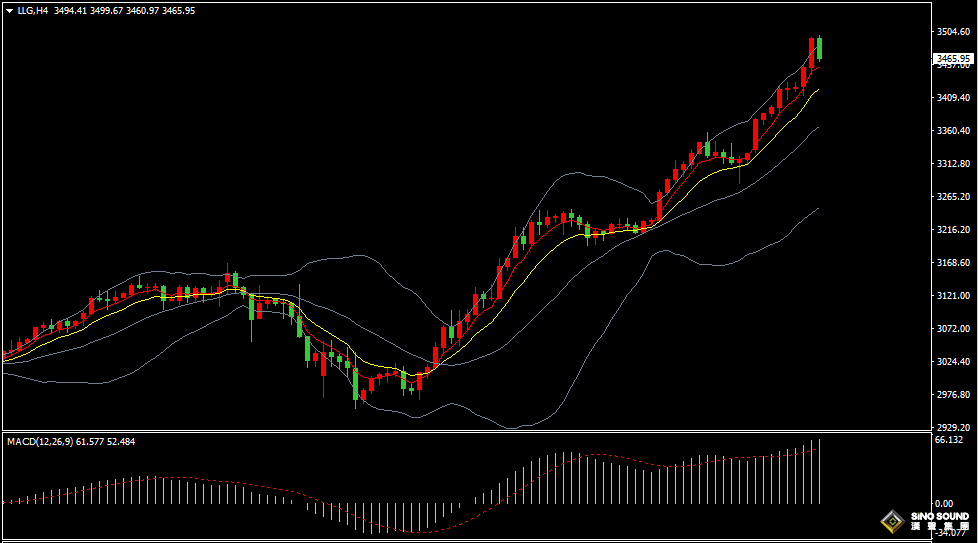Click the MACD(12,26,9) indicator label

[x=41, y=442]
